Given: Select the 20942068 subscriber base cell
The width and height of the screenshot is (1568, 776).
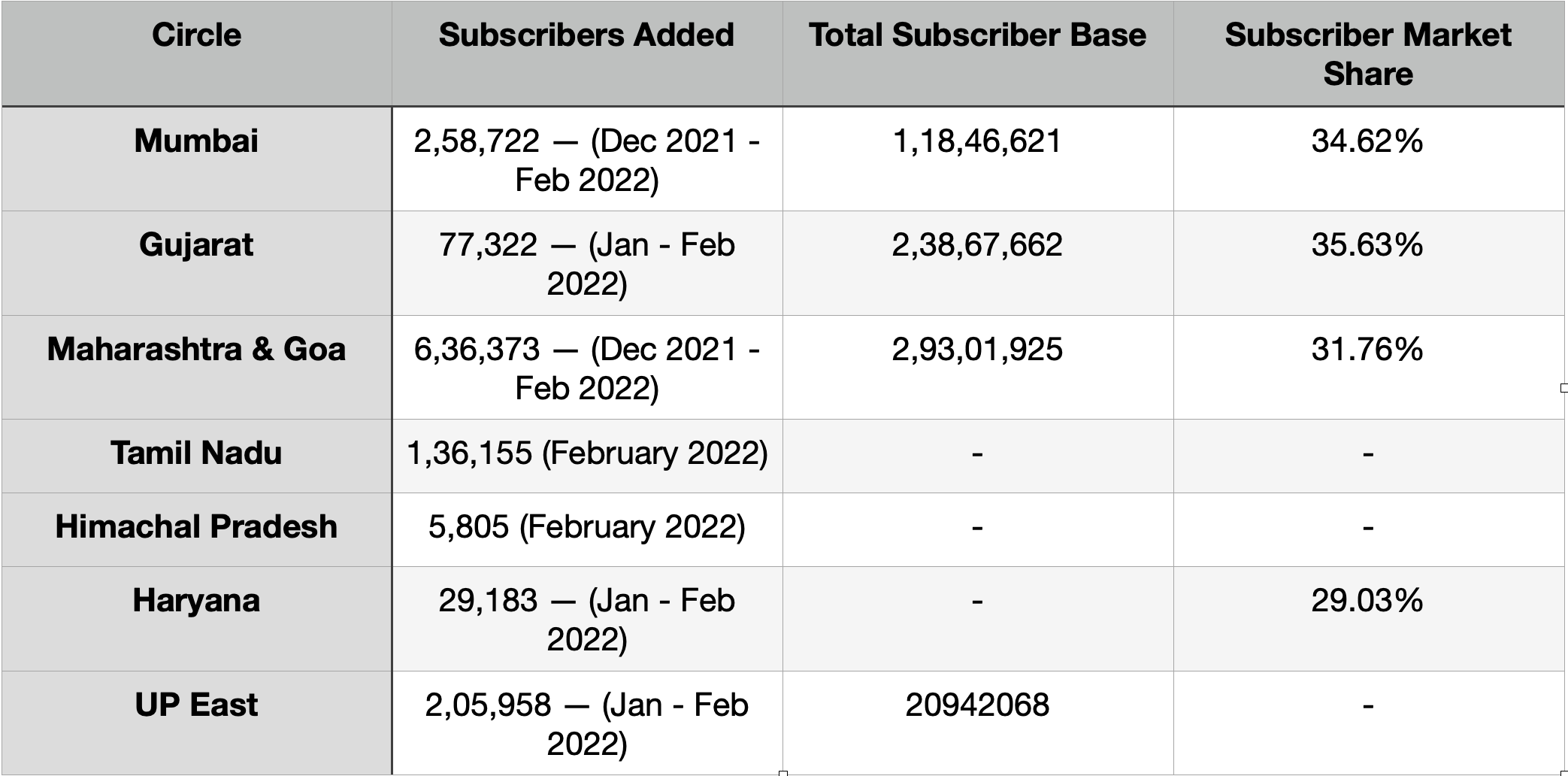Looking at the screenshot, I should 978,723.
